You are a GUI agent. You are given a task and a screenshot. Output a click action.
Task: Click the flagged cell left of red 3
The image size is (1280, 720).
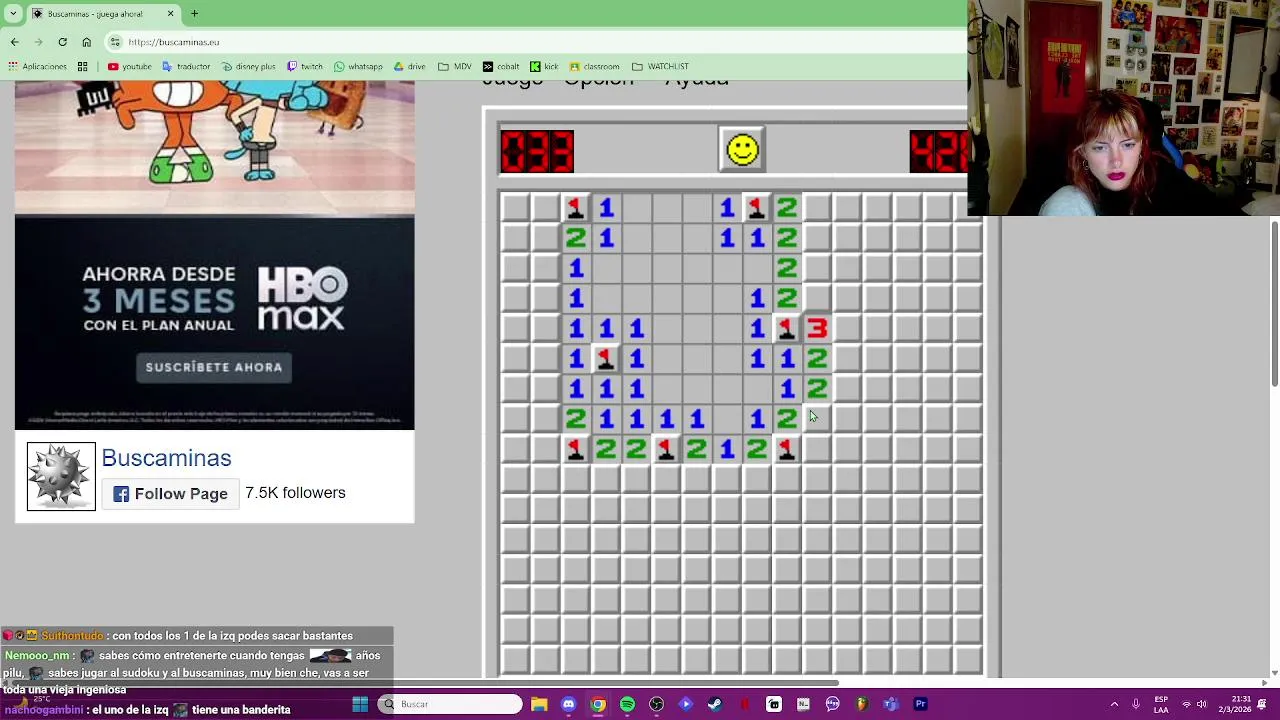787,328
